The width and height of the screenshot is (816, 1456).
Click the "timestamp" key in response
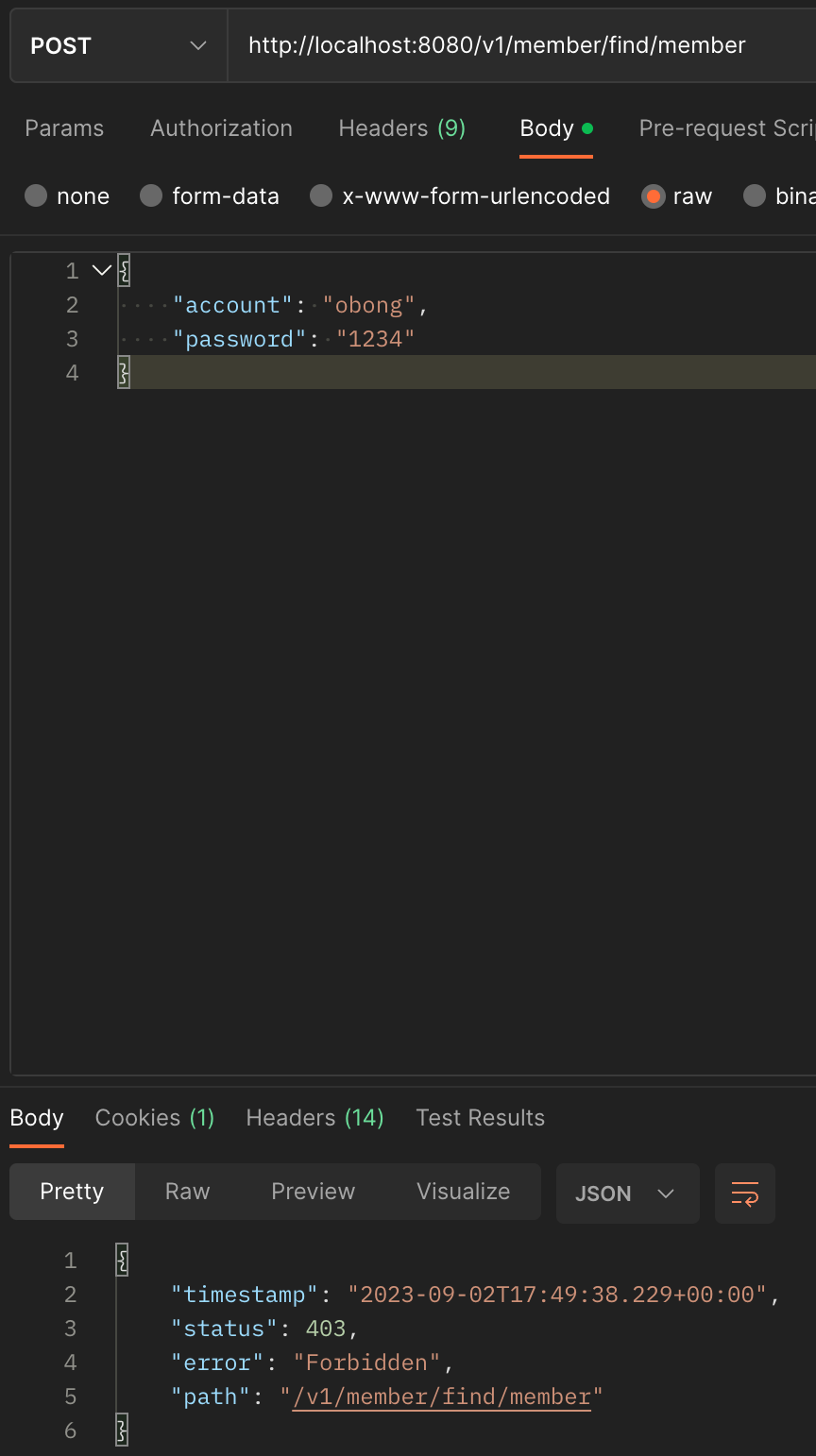[x=245, y=1295]
